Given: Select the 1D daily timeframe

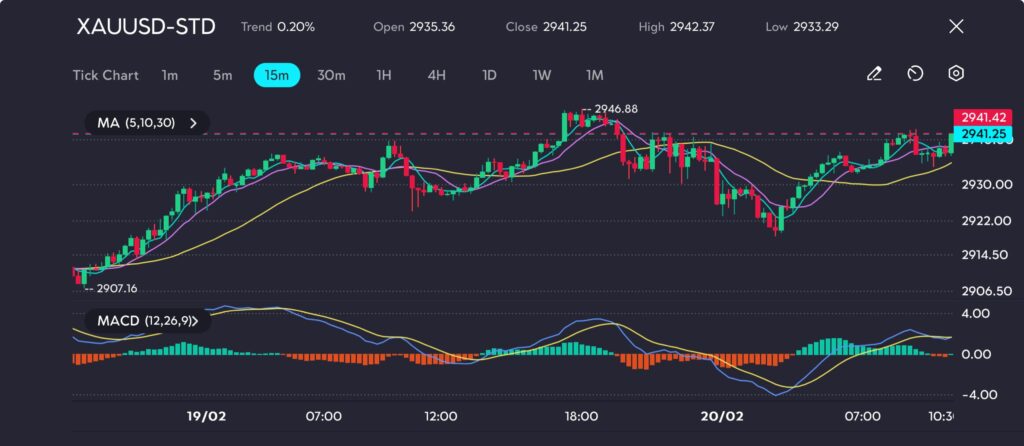Looking at the screenshot, I should pyautogui.click(x=489, y=75).
